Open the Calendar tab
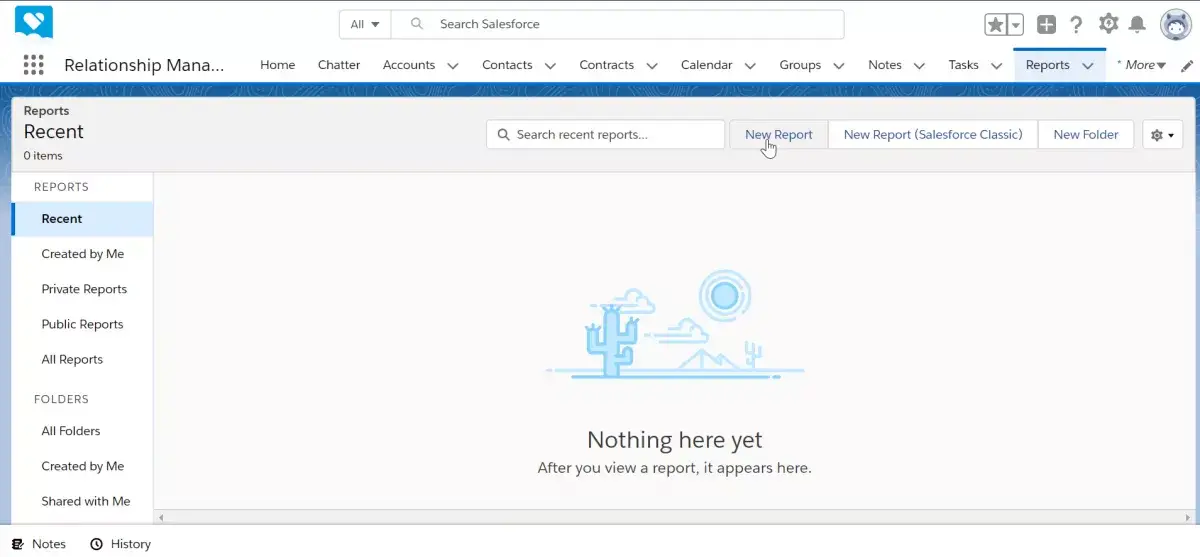The width and height of the screenshot is (1200, 557). coord(707,65)
